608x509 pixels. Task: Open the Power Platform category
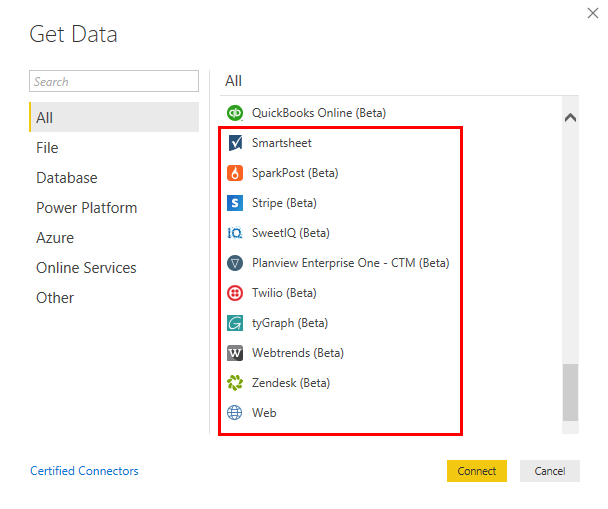86,208
